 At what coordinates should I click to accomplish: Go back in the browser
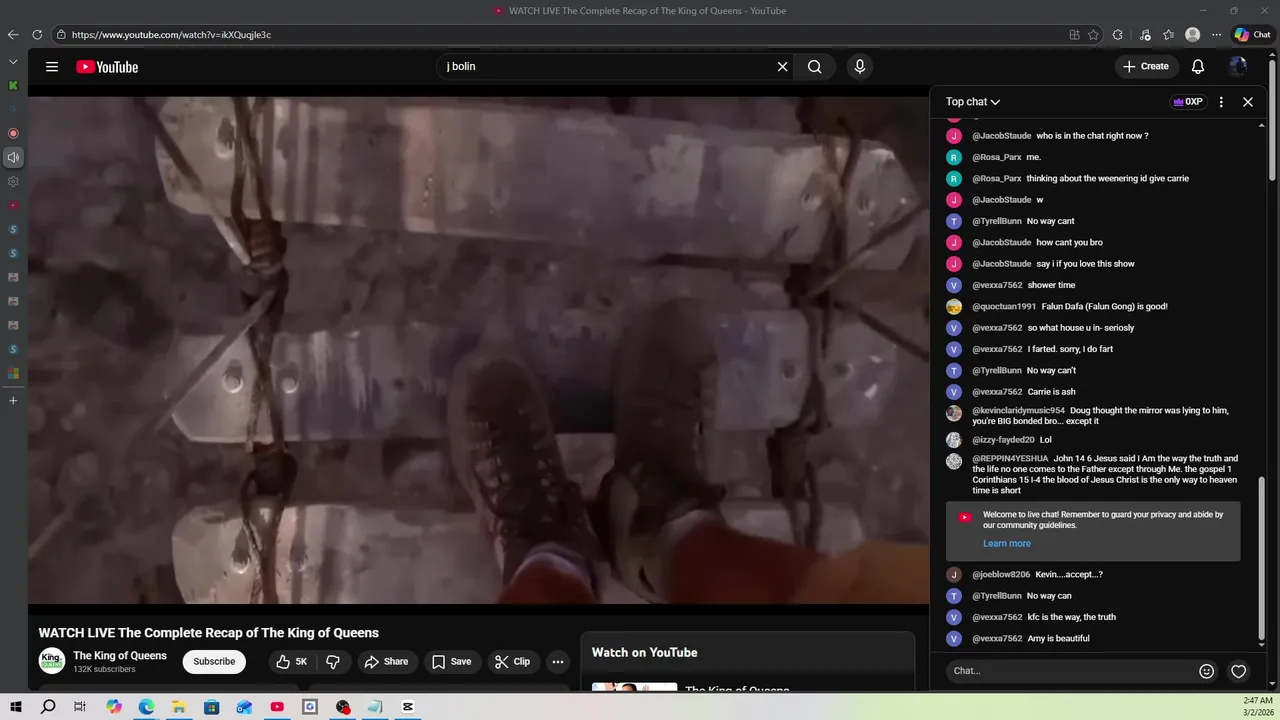[13, 35]
